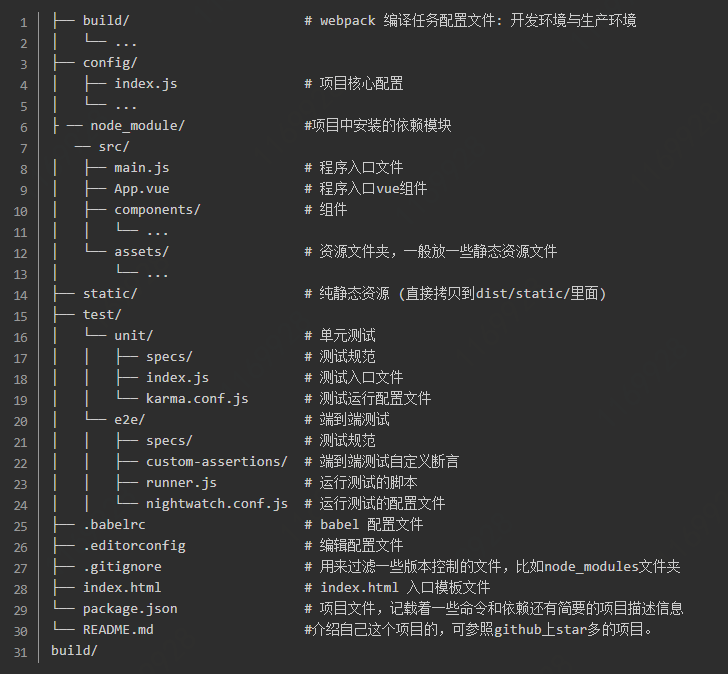Click index.js under config/
728x674 pixels.
146,84
